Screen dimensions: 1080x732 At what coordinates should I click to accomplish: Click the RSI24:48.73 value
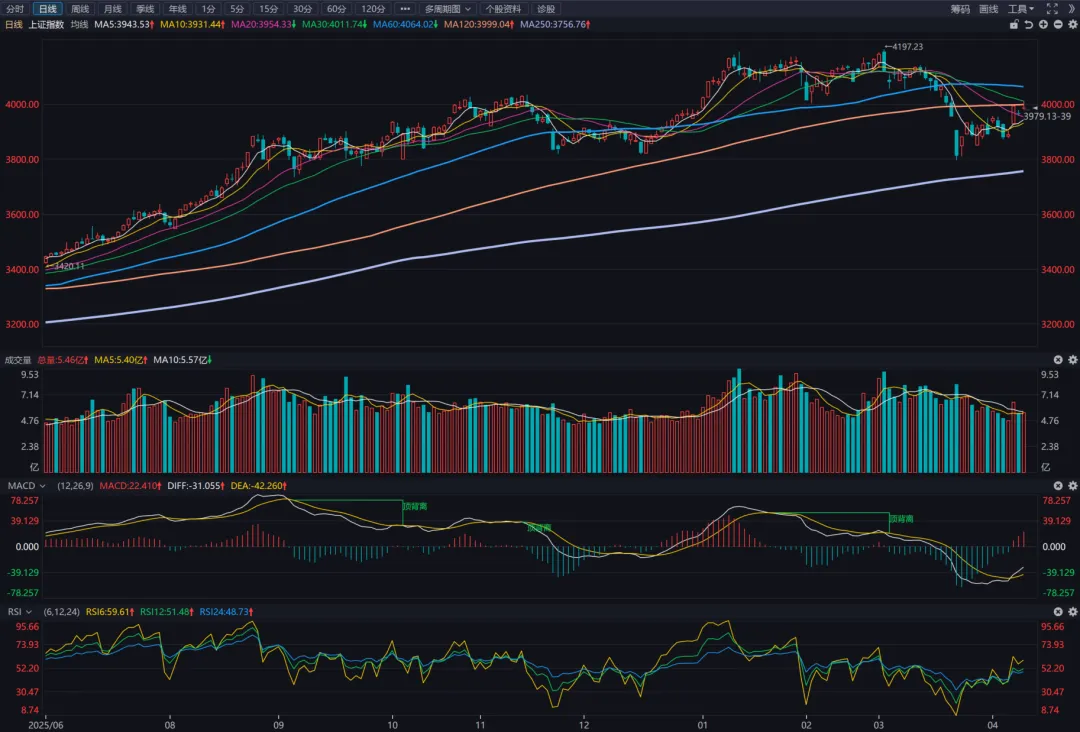tap(227, 611)
